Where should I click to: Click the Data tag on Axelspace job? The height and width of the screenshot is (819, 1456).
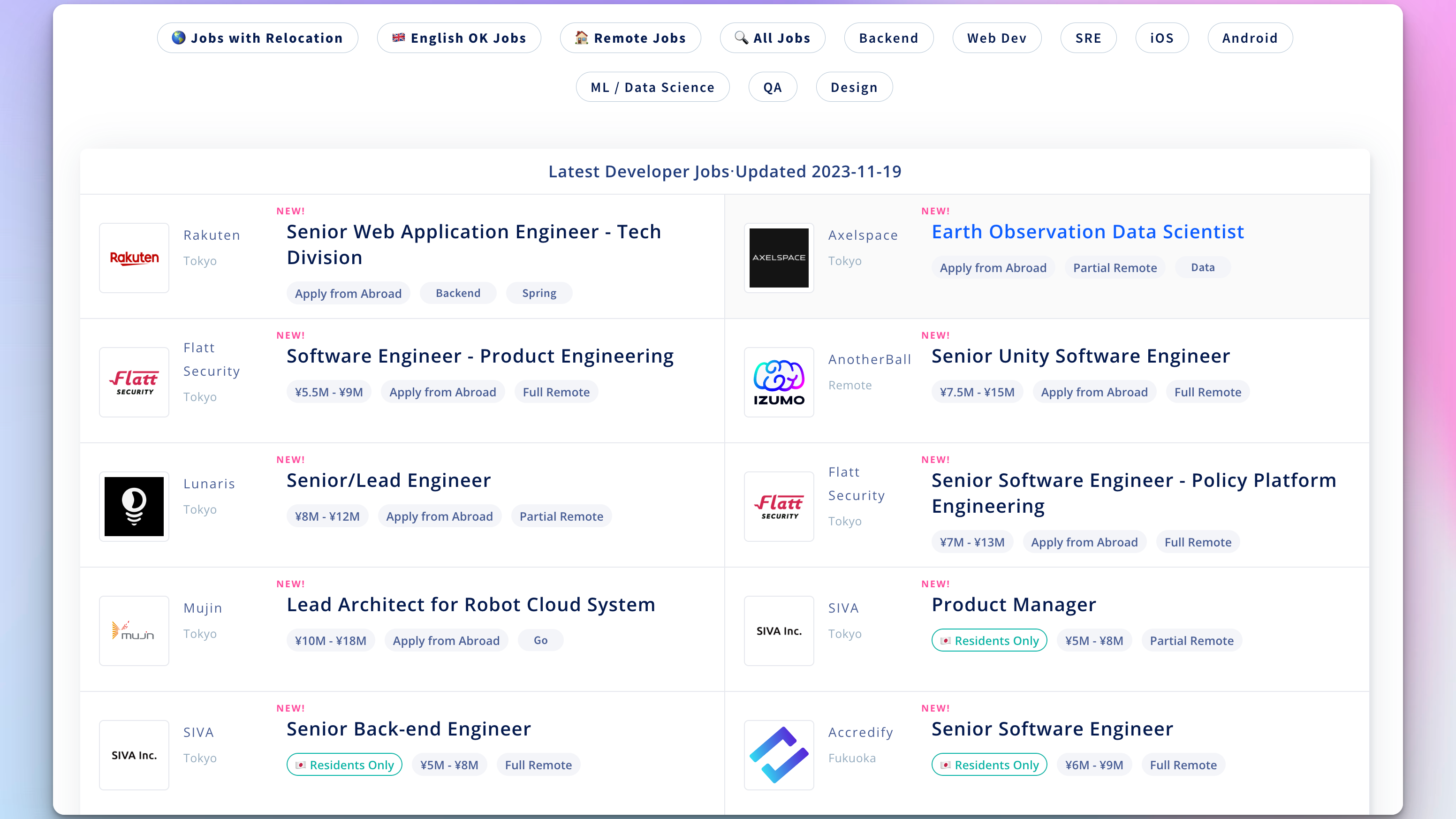1203,267
